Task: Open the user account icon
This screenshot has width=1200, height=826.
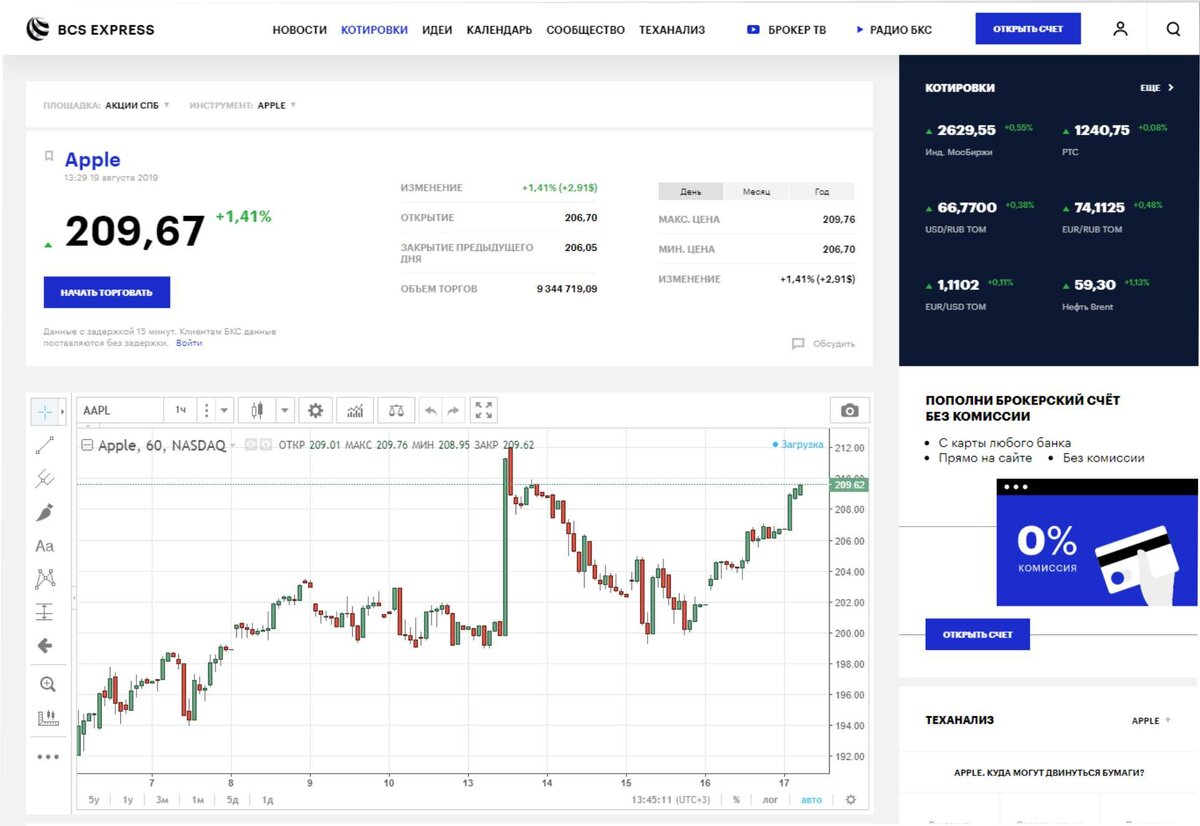Action: [x=1120, y=29]
